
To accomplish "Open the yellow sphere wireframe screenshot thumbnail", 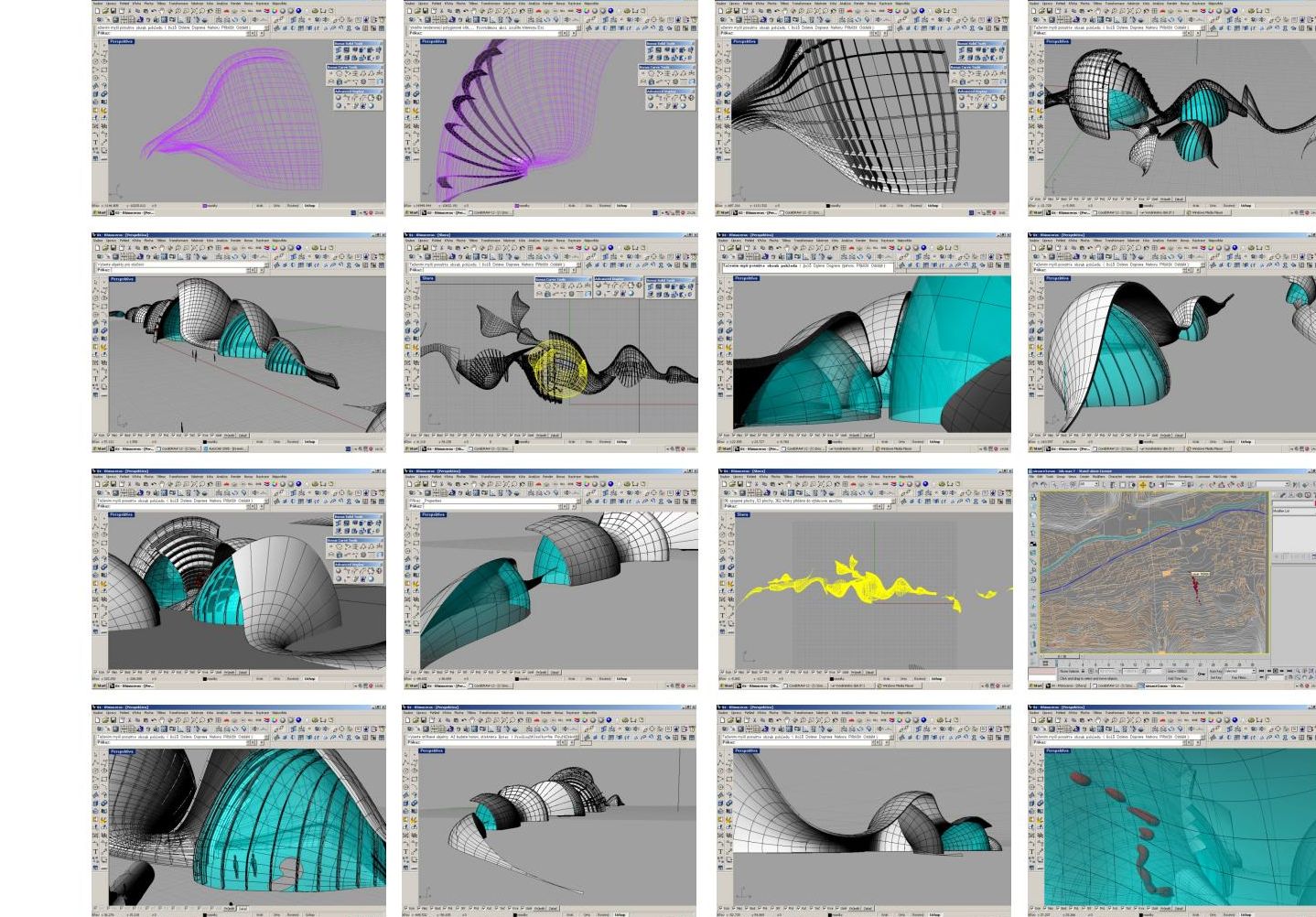I will point(550,341).
